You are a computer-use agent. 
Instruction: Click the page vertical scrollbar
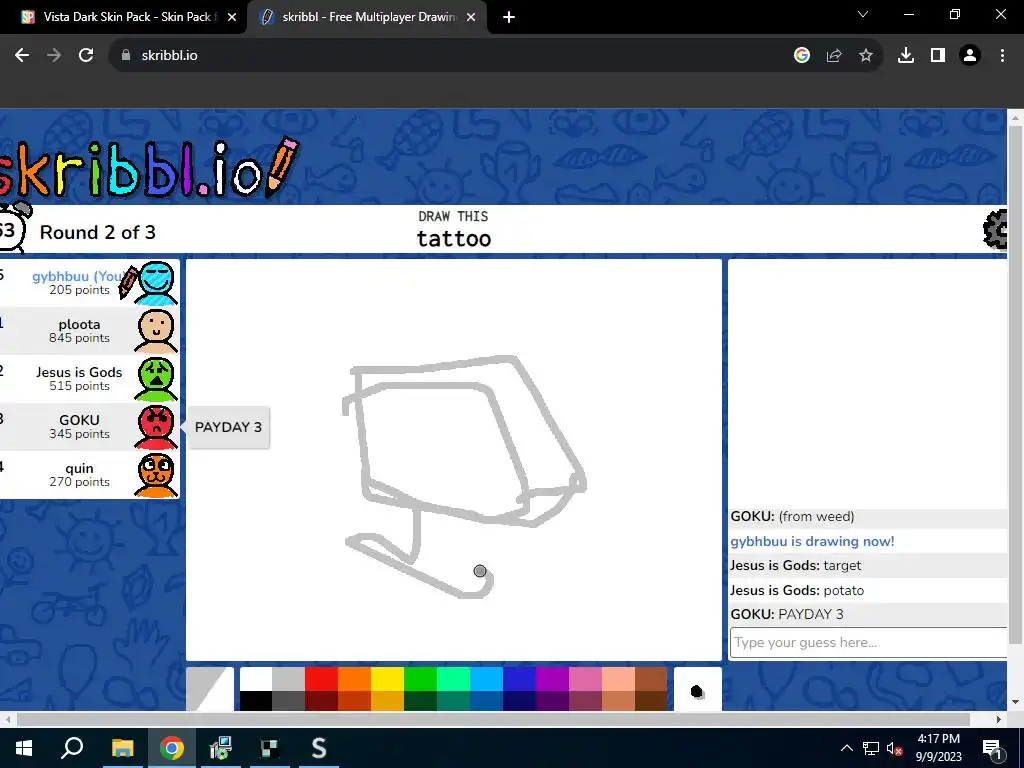1015,385
